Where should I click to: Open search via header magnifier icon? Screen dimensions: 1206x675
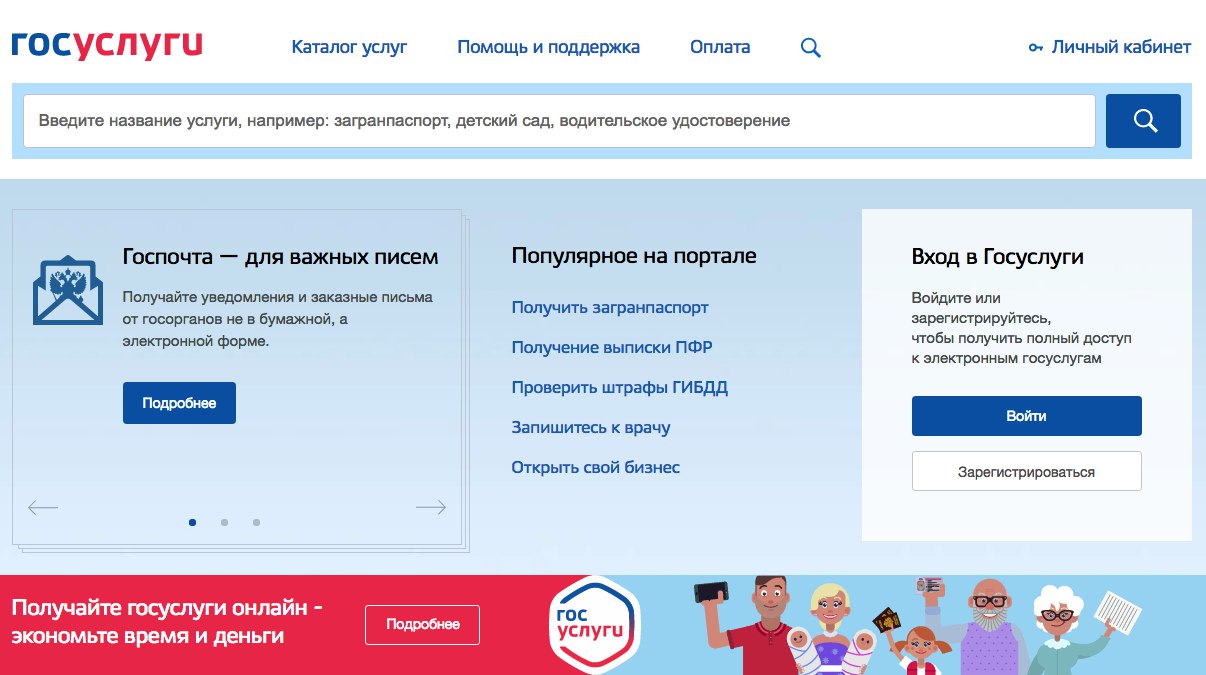811,47
